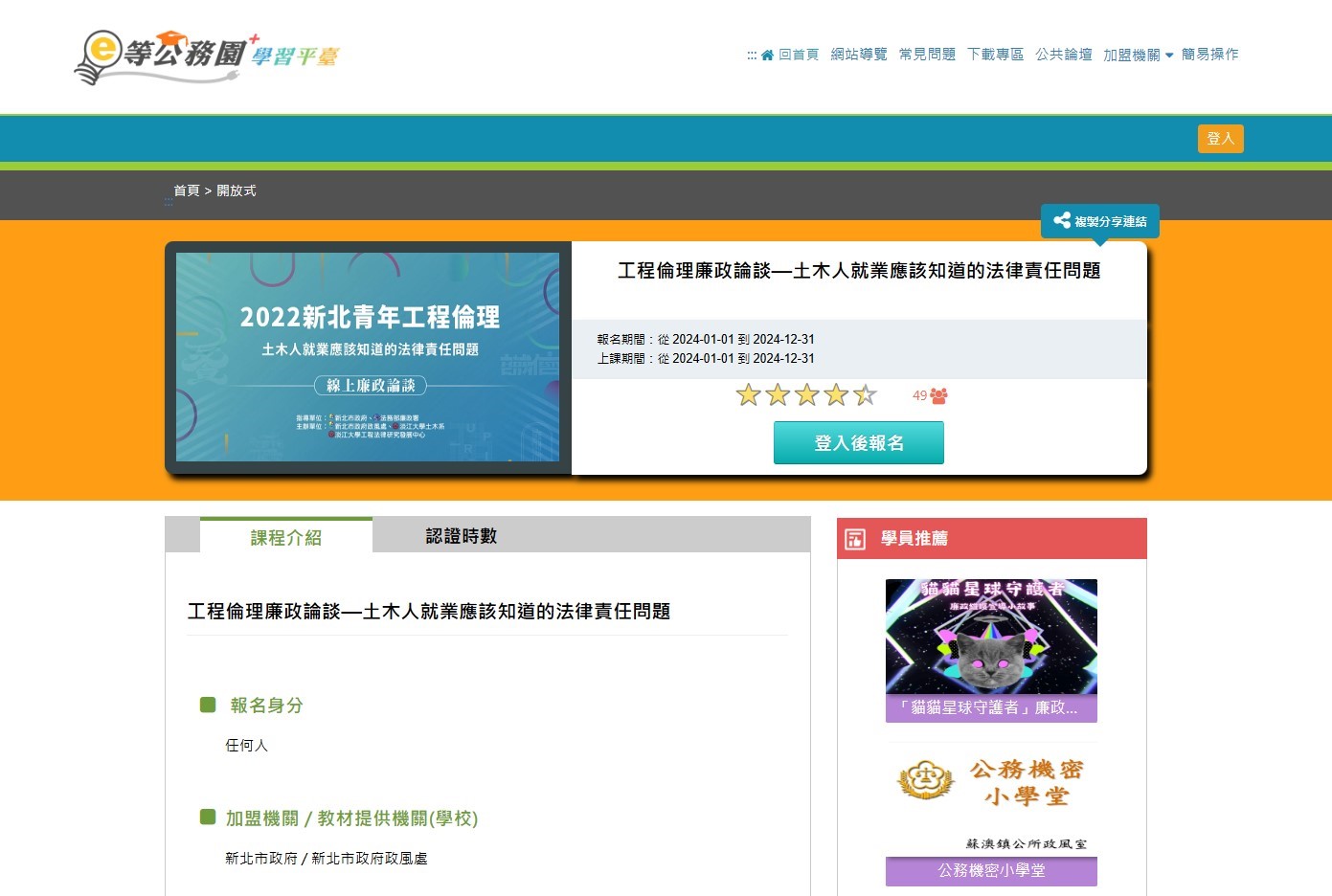Click the fourth rating star
This screenshot has height=896, width=1332.
point(836,394)
